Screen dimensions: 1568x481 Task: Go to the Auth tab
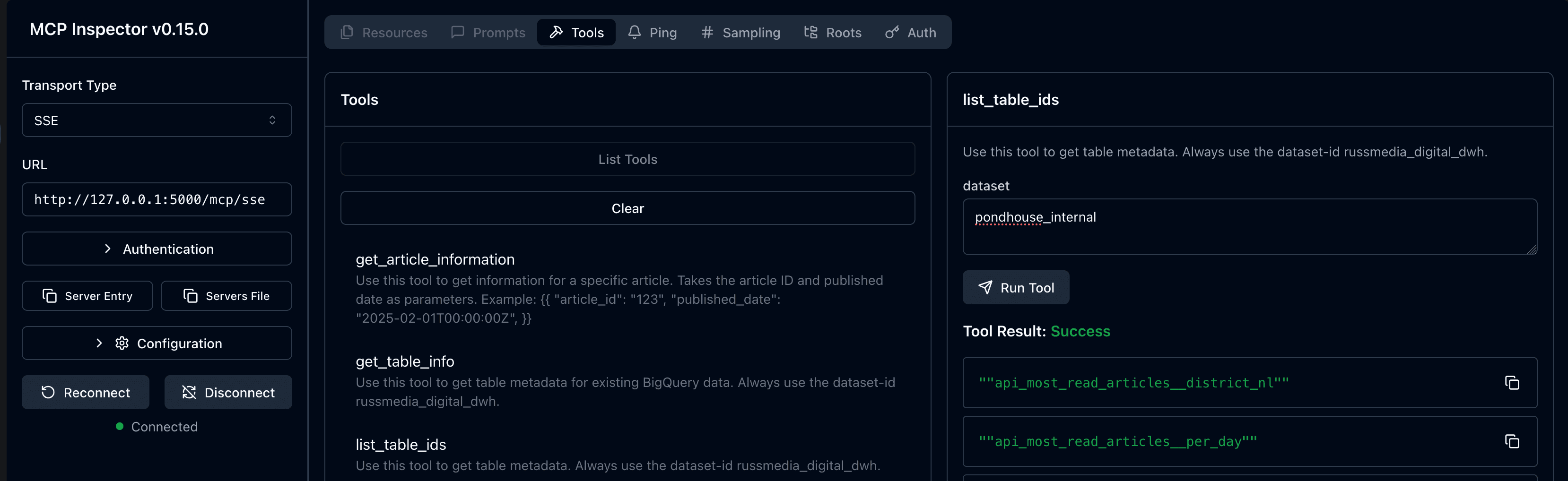click(x=911, y=32)
